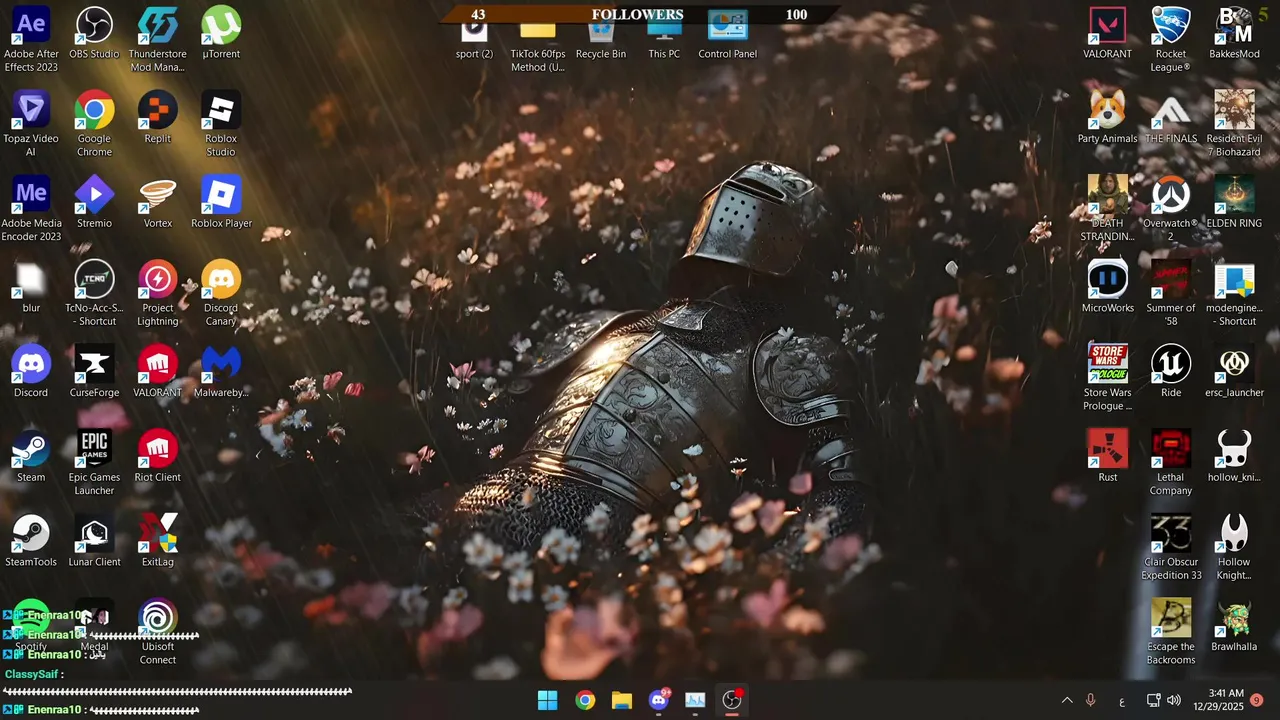
Task: Open Ubisoft Connect desktop shortcut
Action: pyautogui.click(x=157, y=634)
